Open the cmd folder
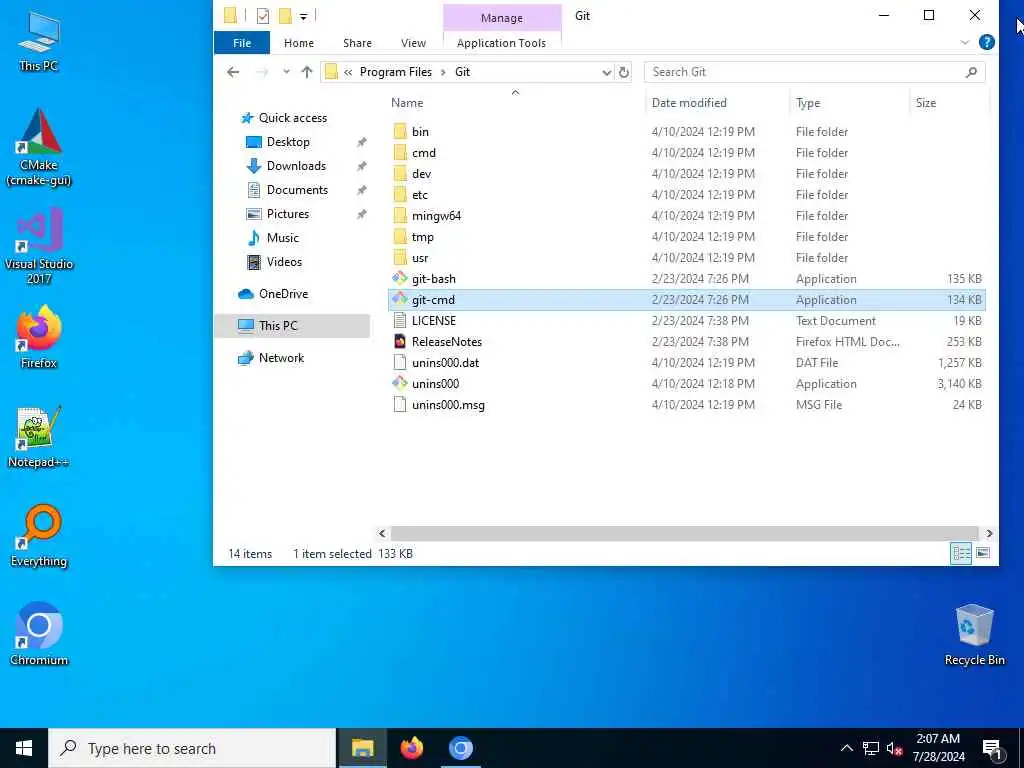Viewport: 1024px width, 768px height. [x=423, y=153]
